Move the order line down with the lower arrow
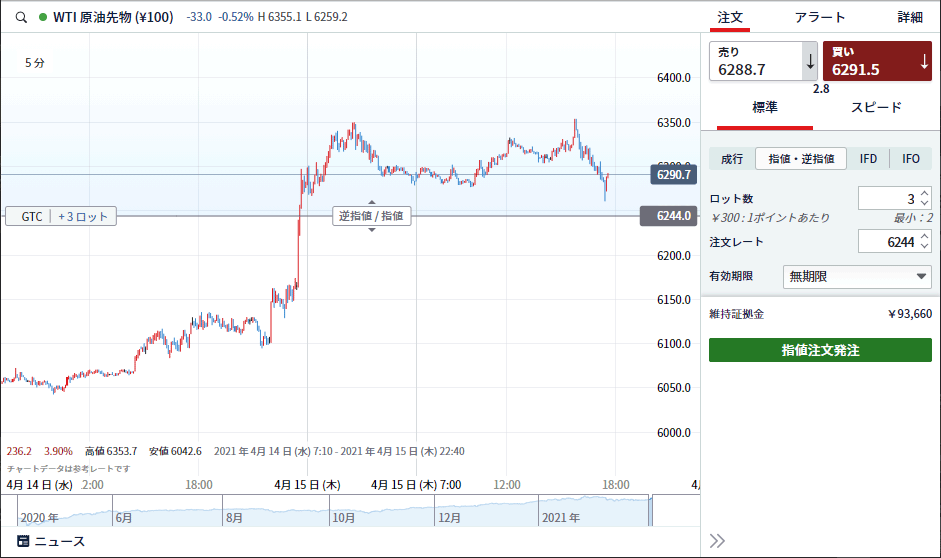Viewport: 941px width, 558px height. point(371,230)
